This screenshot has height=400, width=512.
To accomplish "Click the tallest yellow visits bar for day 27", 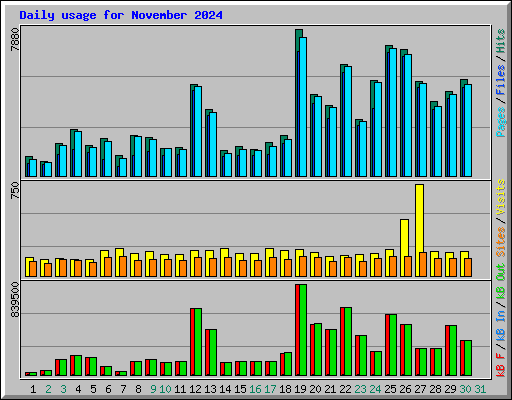I will click(420, 218).
